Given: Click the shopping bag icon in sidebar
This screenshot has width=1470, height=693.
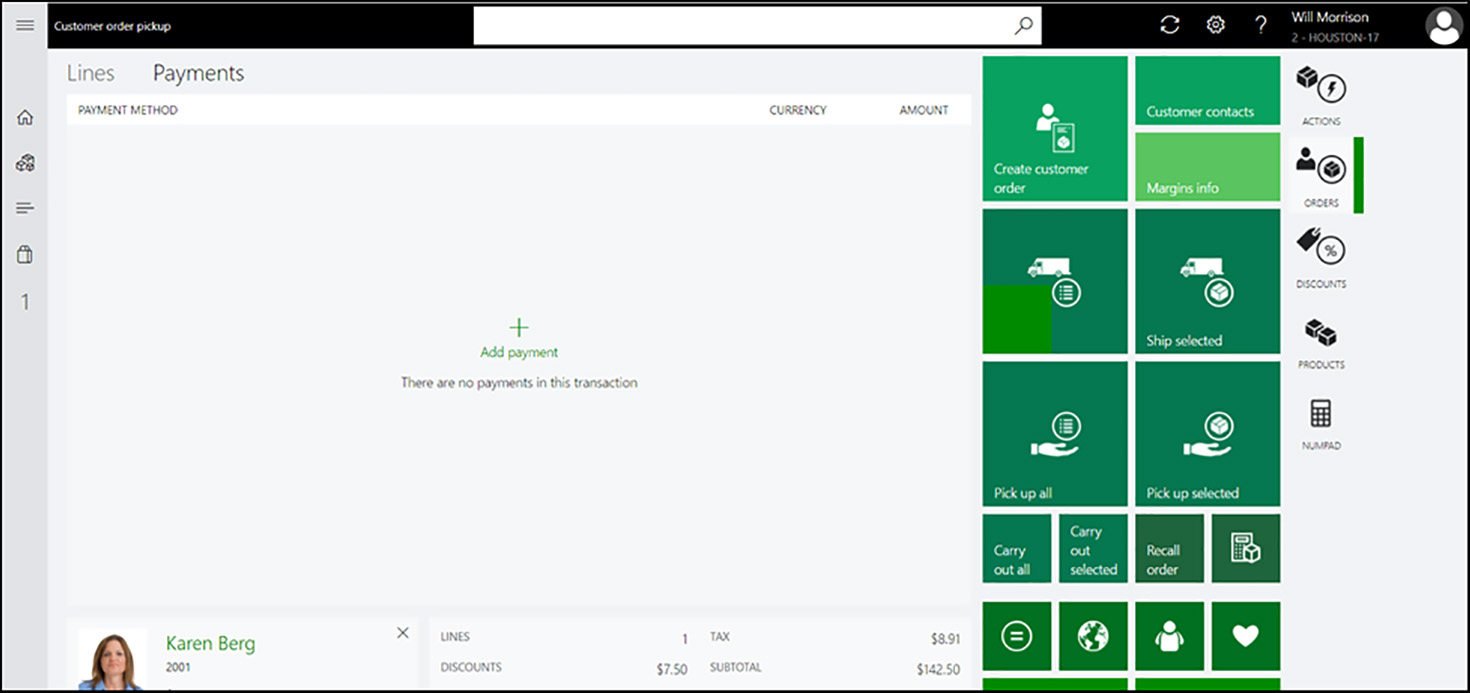Looking at the screenshot, I should coord(25,255).
